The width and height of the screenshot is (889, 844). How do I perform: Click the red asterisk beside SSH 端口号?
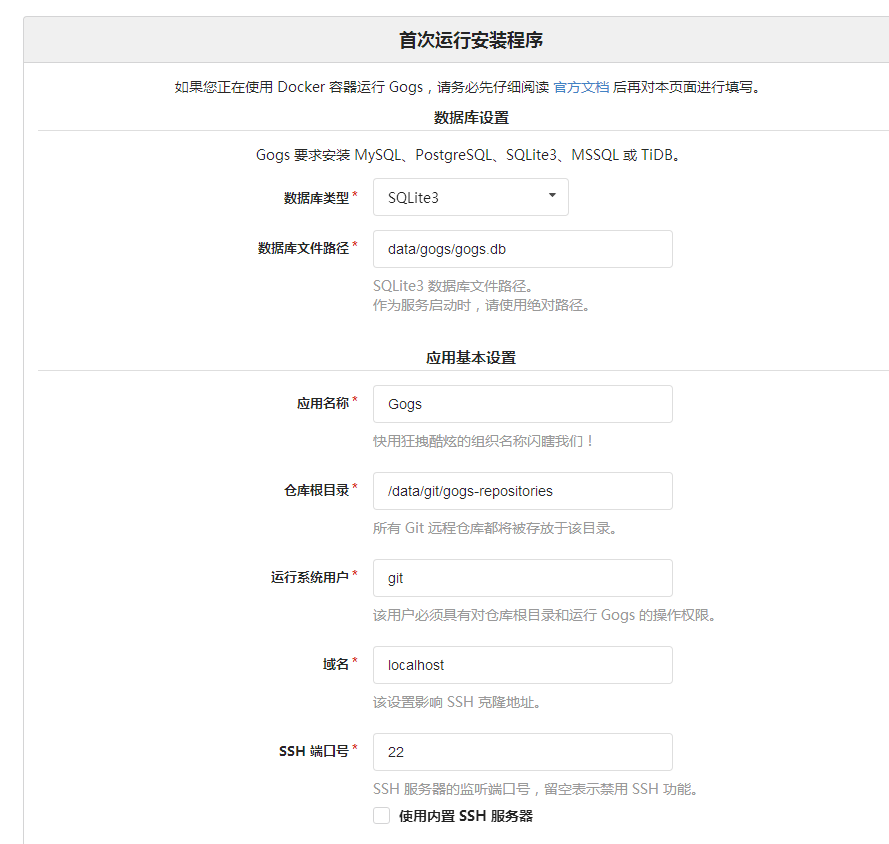click(x=355, y=747)
